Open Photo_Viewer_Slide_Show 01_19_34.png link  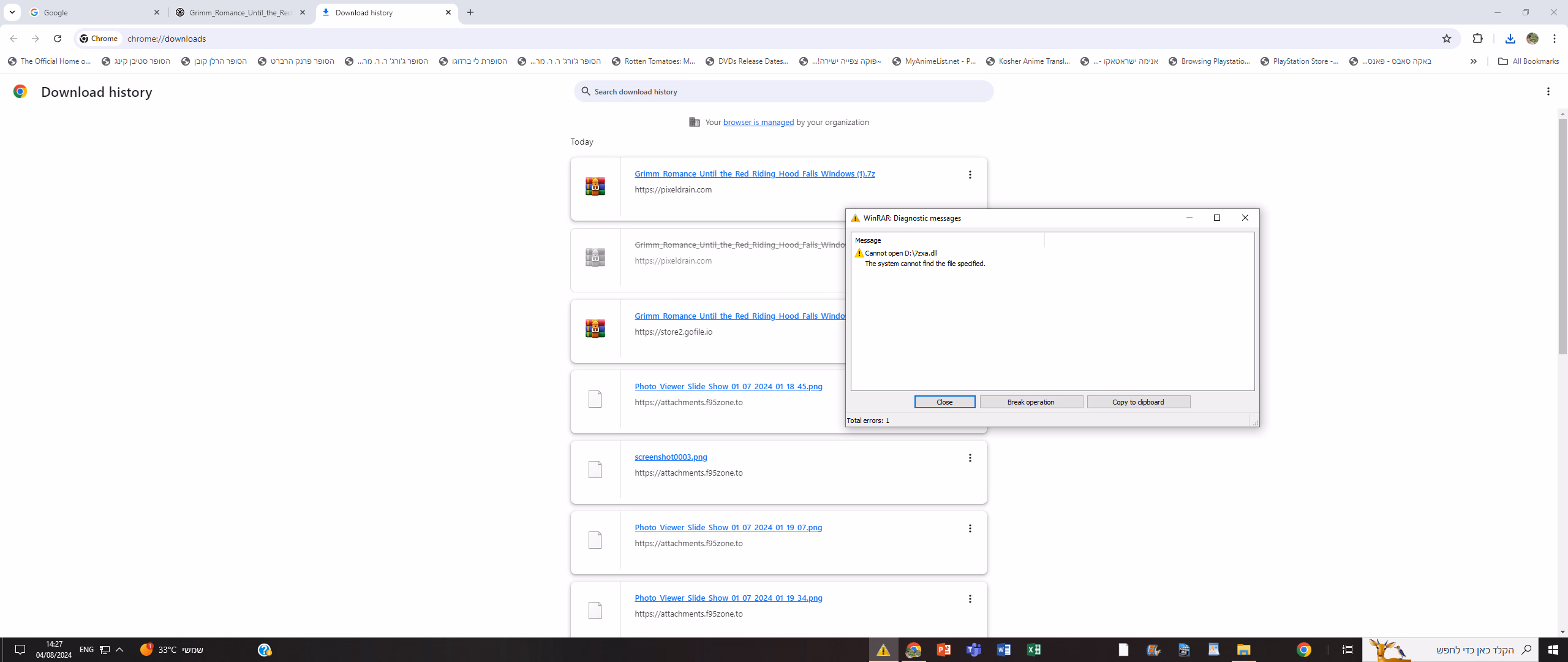(x=728, y=598)
